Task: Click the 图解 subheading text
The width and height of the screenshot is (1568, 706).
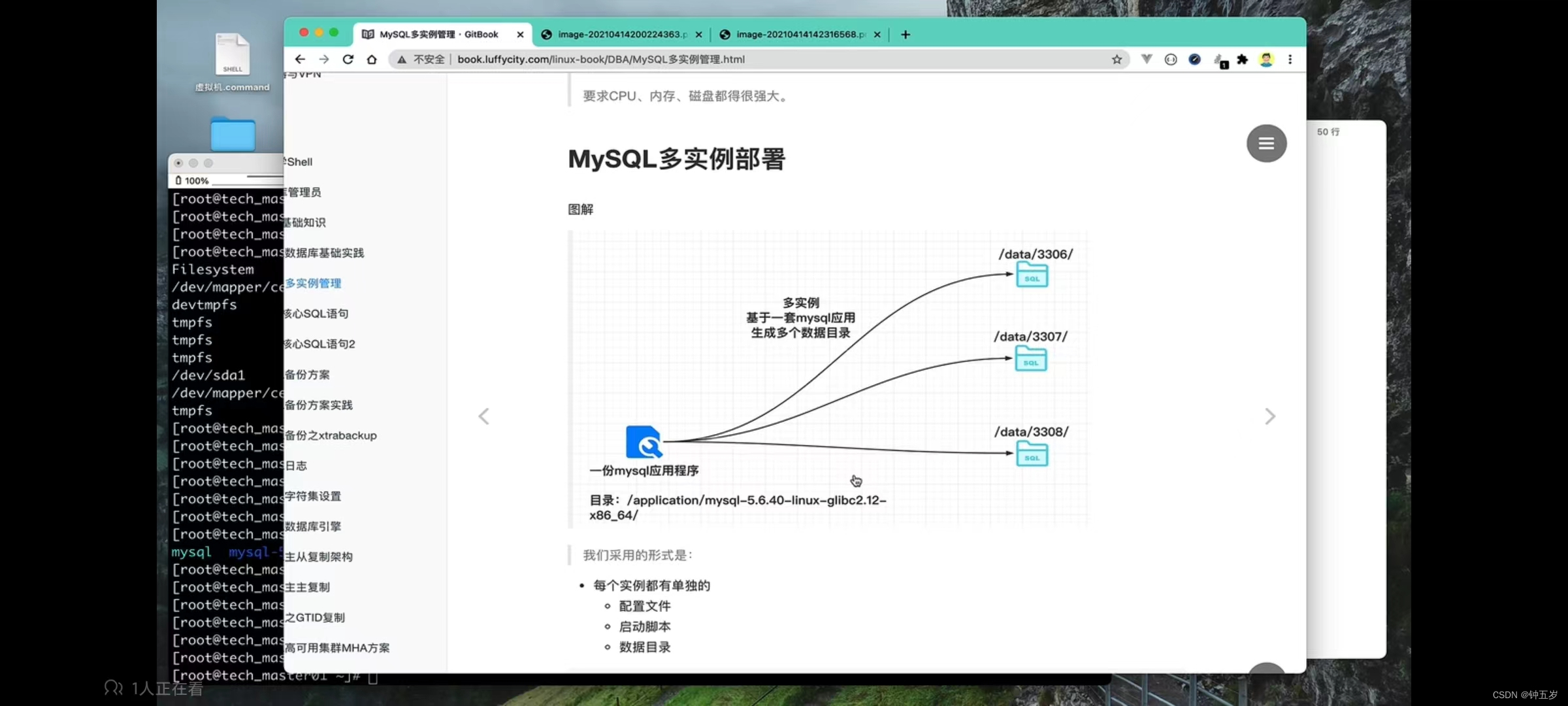Action: (x=580, y=209)
